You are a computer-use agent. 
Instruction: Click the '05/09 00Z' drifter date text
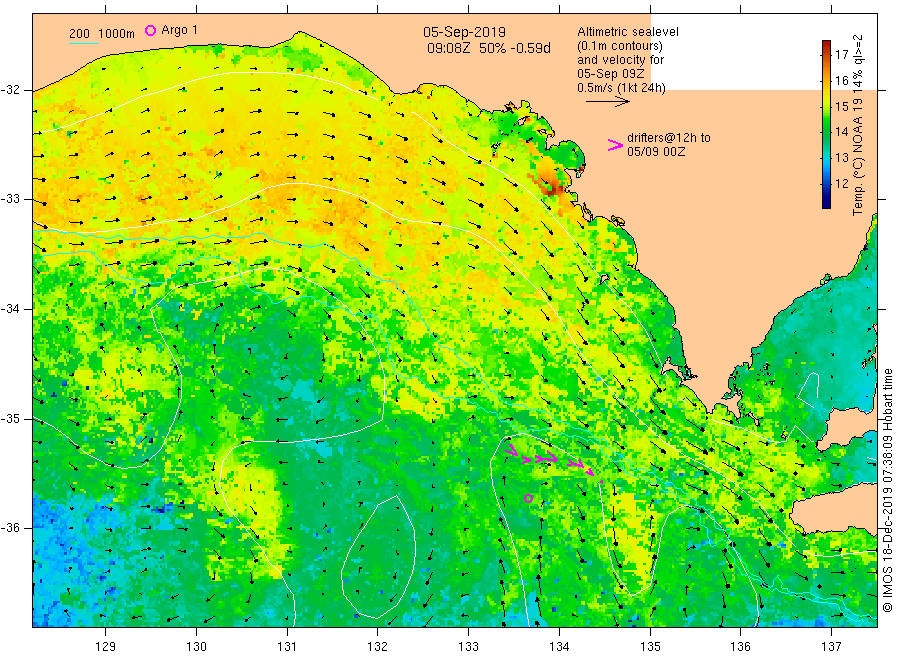coord(656,152)
